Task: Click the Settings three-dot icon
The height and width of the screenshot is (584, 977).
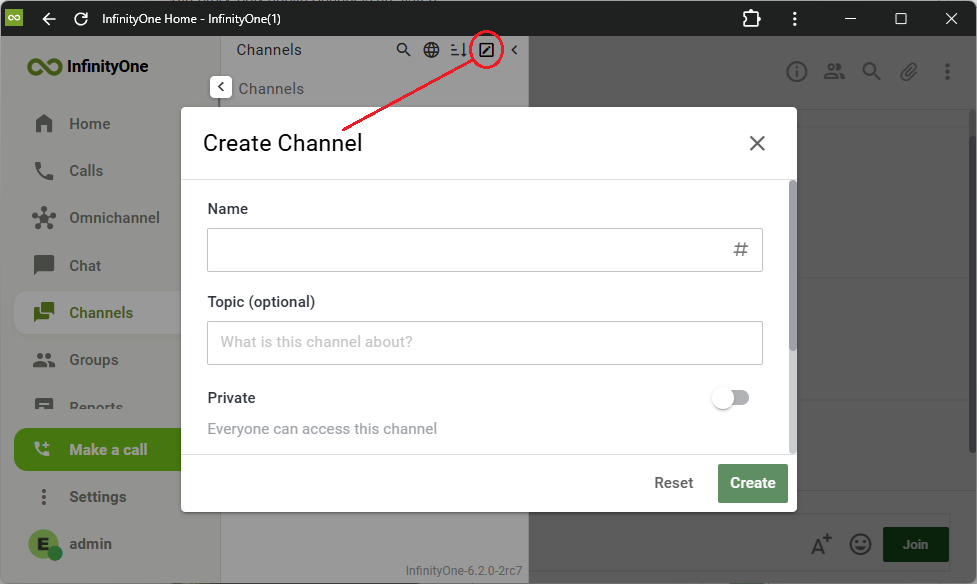Action: 44,497
